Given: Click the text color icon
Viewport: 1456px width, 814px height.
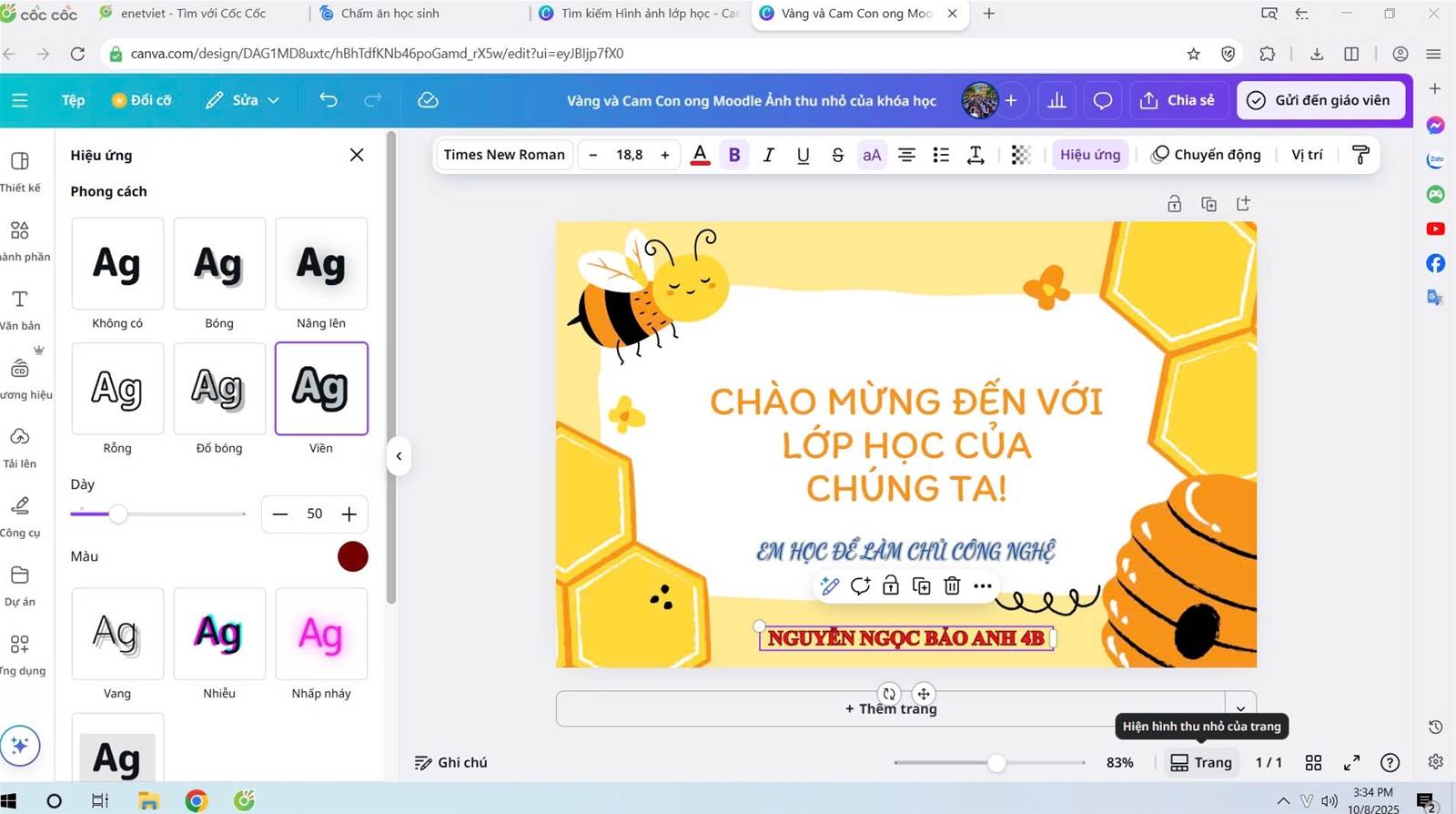Looking at the screenshot, I should pyautogui.click(x=700, y=155).
